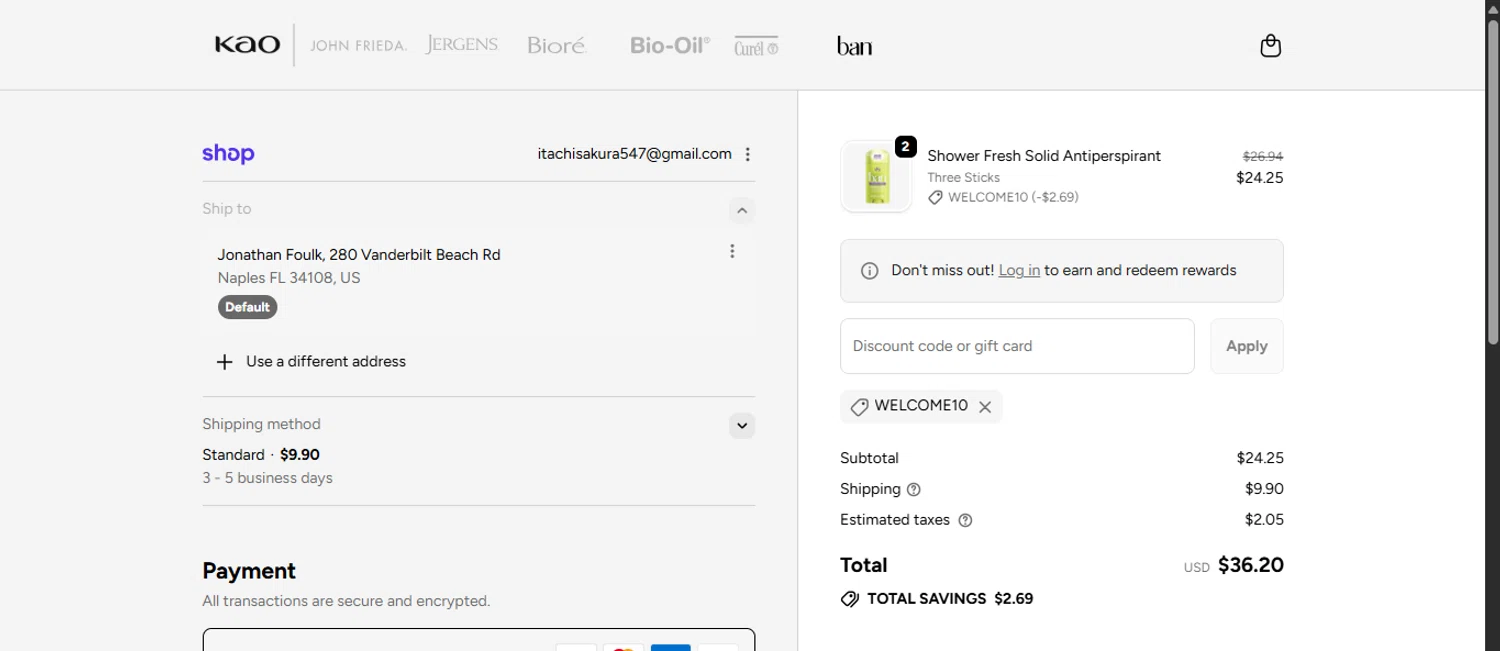Image resolution: width=1500 pixels, height=651 pixels.
Task: Click the WELCOME10 (-$2.69) line under product
Action: pyautogui.click(x=1003, y=197)
